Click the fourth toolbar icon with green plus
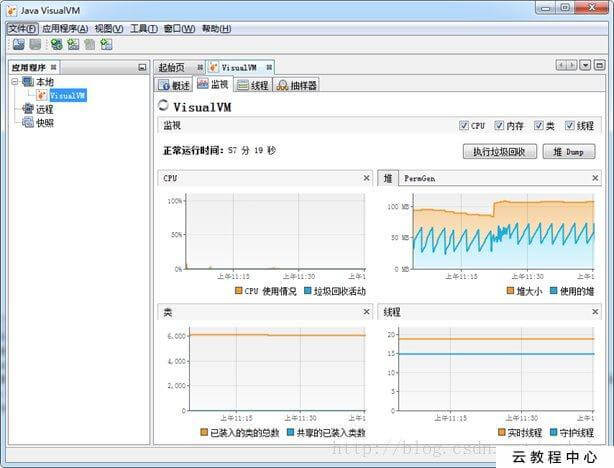614x468 pixels. [73, 44]
